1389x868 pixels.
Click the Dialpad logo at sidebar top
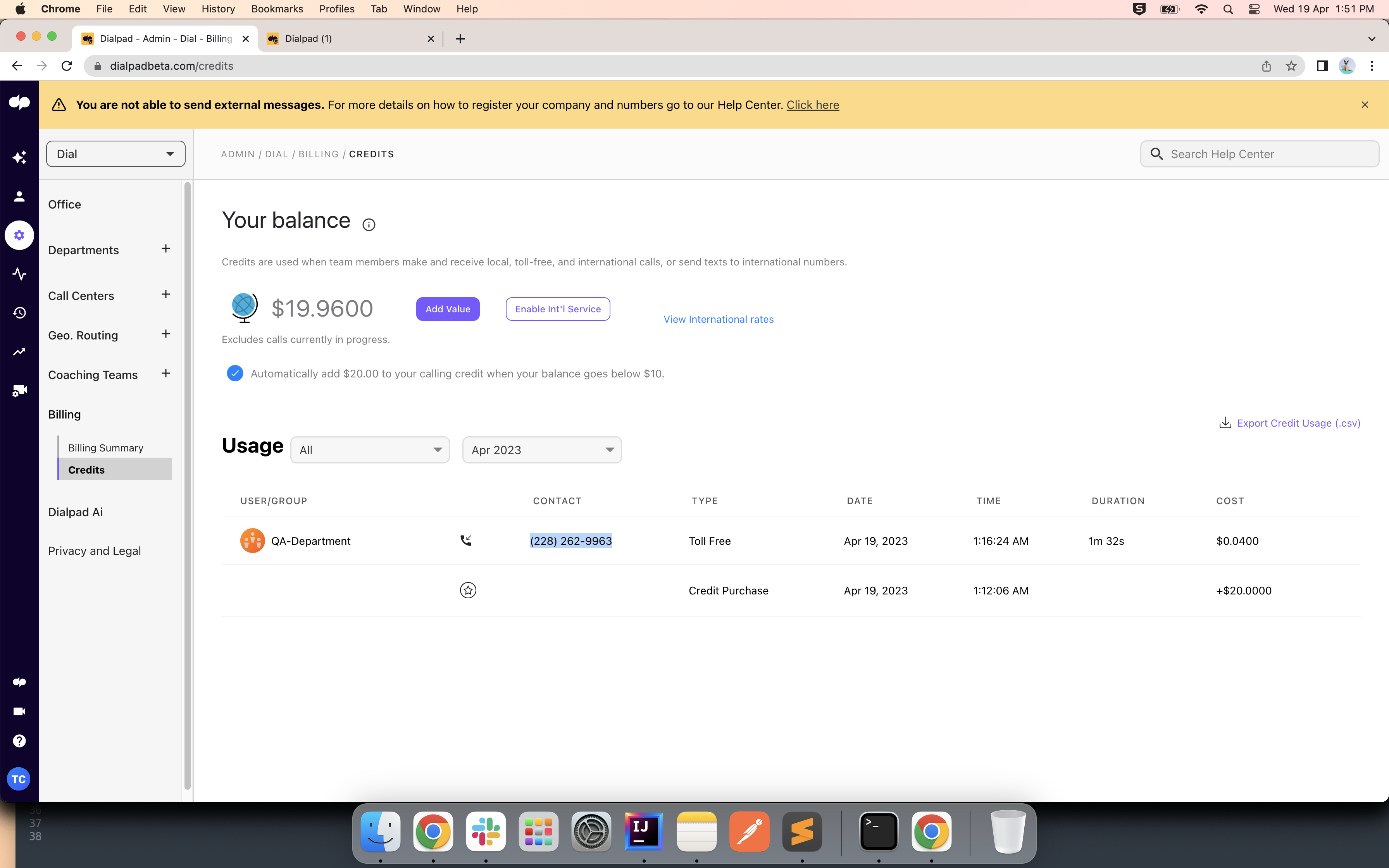coord(19,103)
